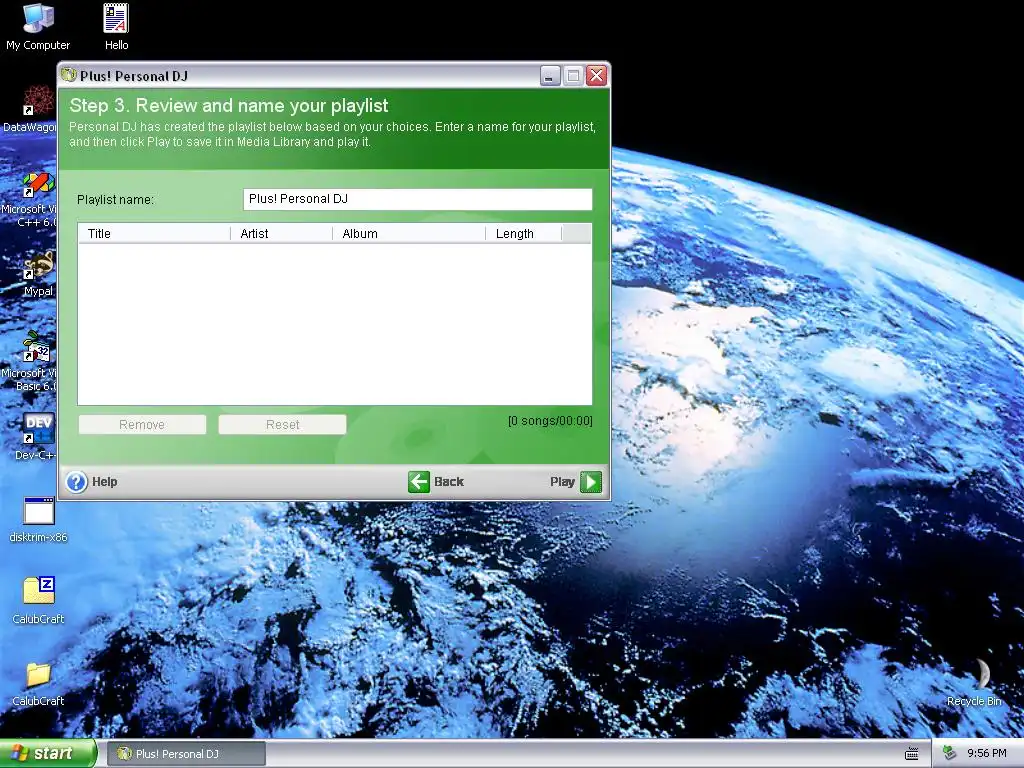Click the Help question mark icon
Viewport: 1024px width, 768px height.
click(76, 482)
